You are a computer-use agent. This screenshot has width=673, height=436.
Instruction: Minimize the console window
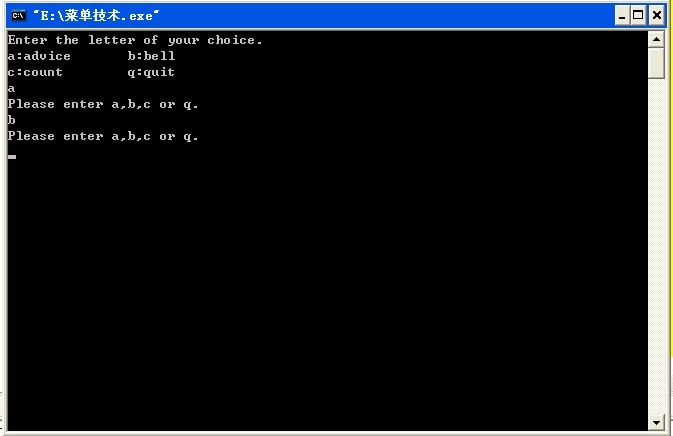[622, 16]
